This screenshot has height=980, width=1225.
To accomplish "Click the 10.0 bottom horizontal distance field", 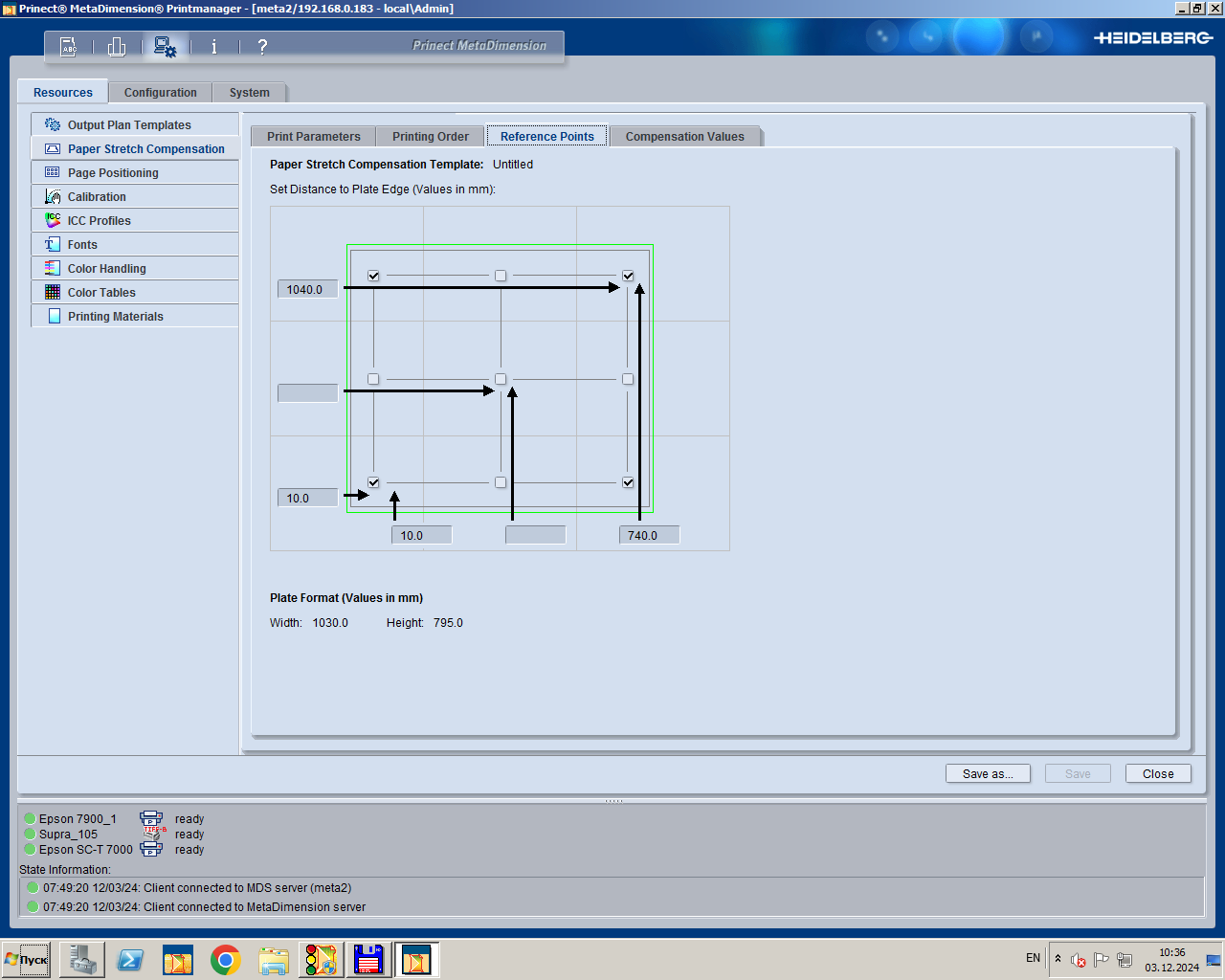I will 421,535.
